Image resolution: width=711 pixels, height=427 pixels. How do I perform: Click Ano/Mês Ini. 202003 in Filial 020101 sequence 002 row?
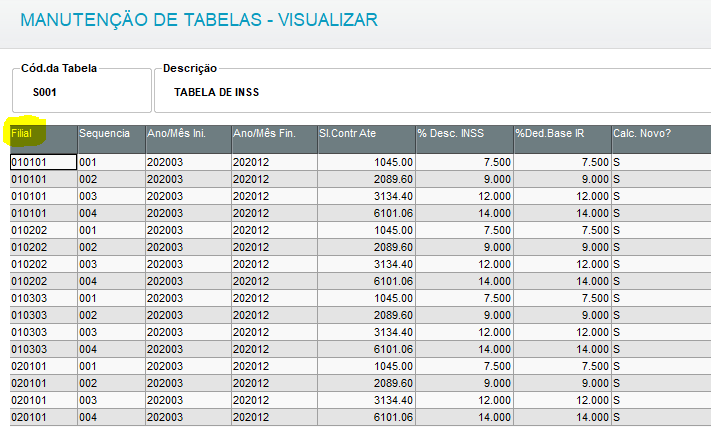(189, 383)
